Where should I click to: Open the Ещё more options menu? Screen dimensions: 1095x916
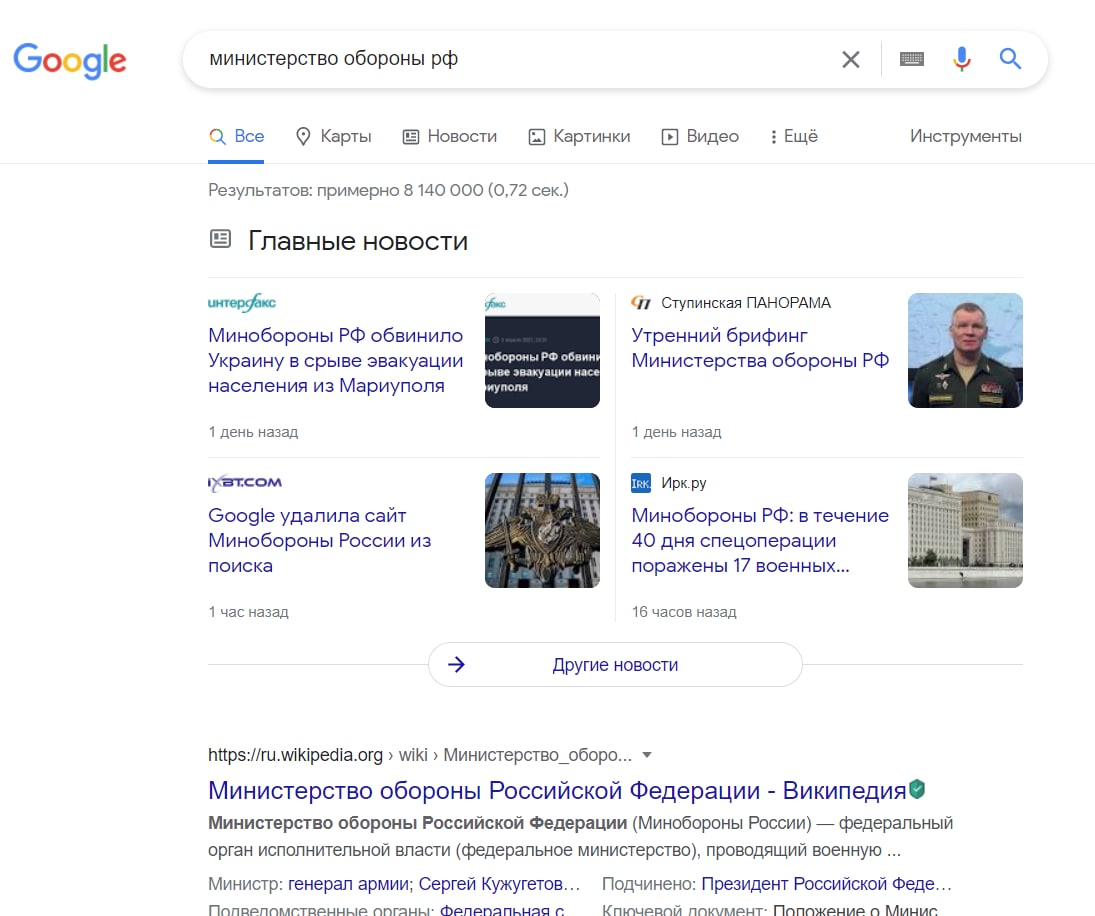coord(794,137)
